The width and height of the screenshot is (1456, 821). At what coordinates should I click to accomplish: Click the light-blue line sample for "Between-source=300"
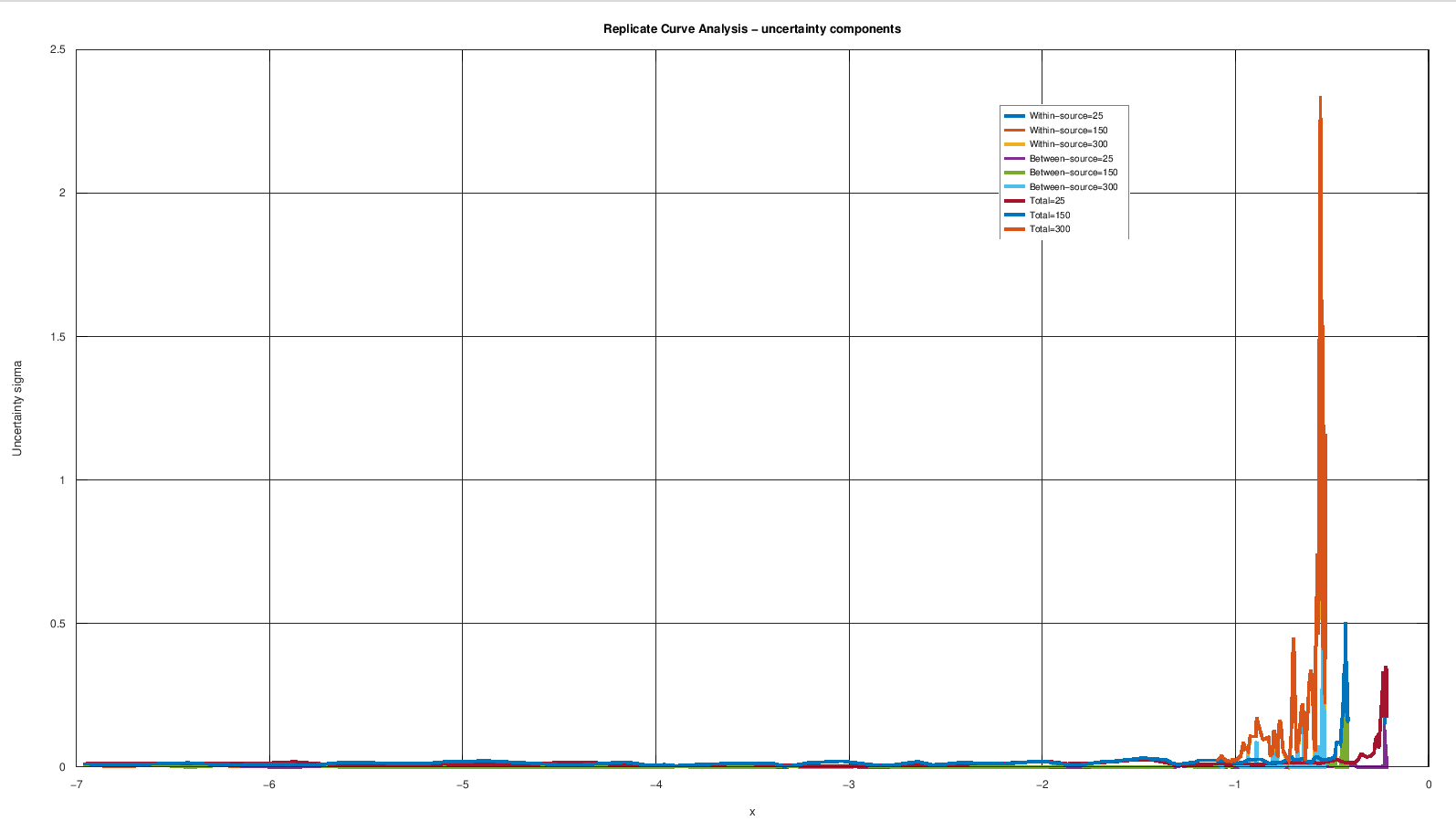(1014, 187)
